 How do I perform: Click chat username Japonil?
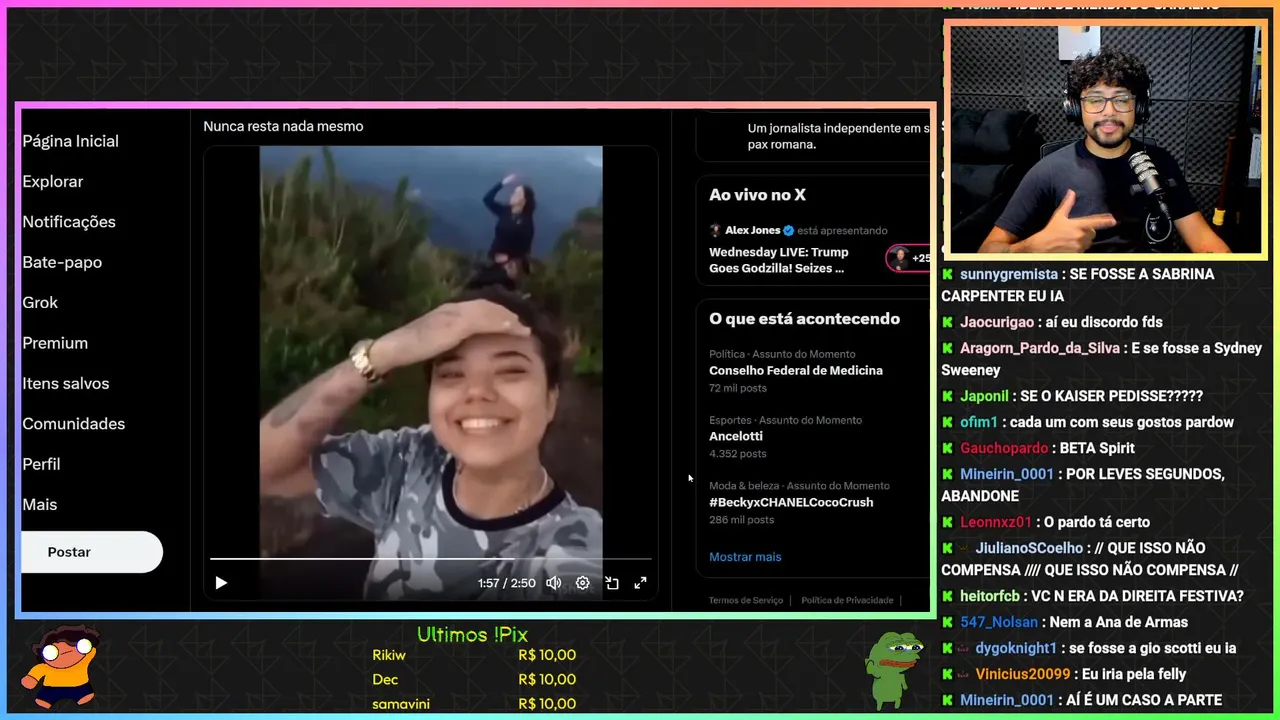tap(986, 396)
